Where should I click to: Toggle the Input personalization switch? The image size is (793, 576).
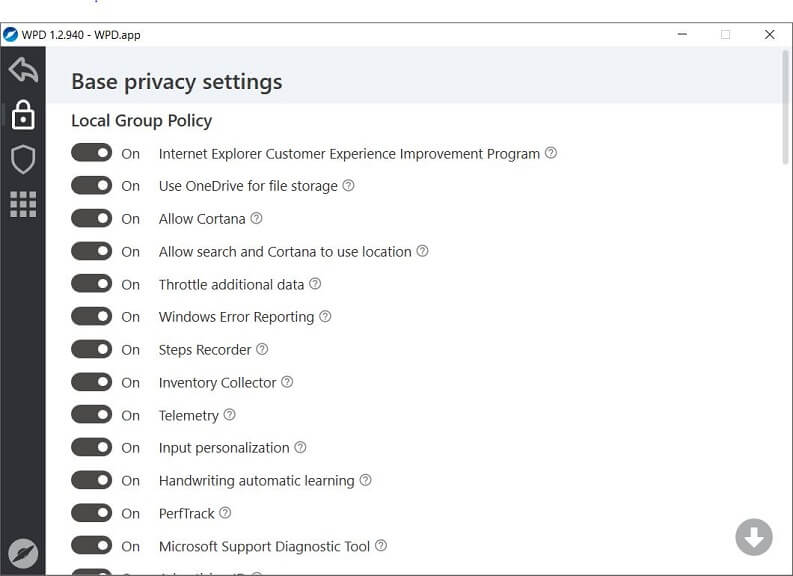(92, 447)
